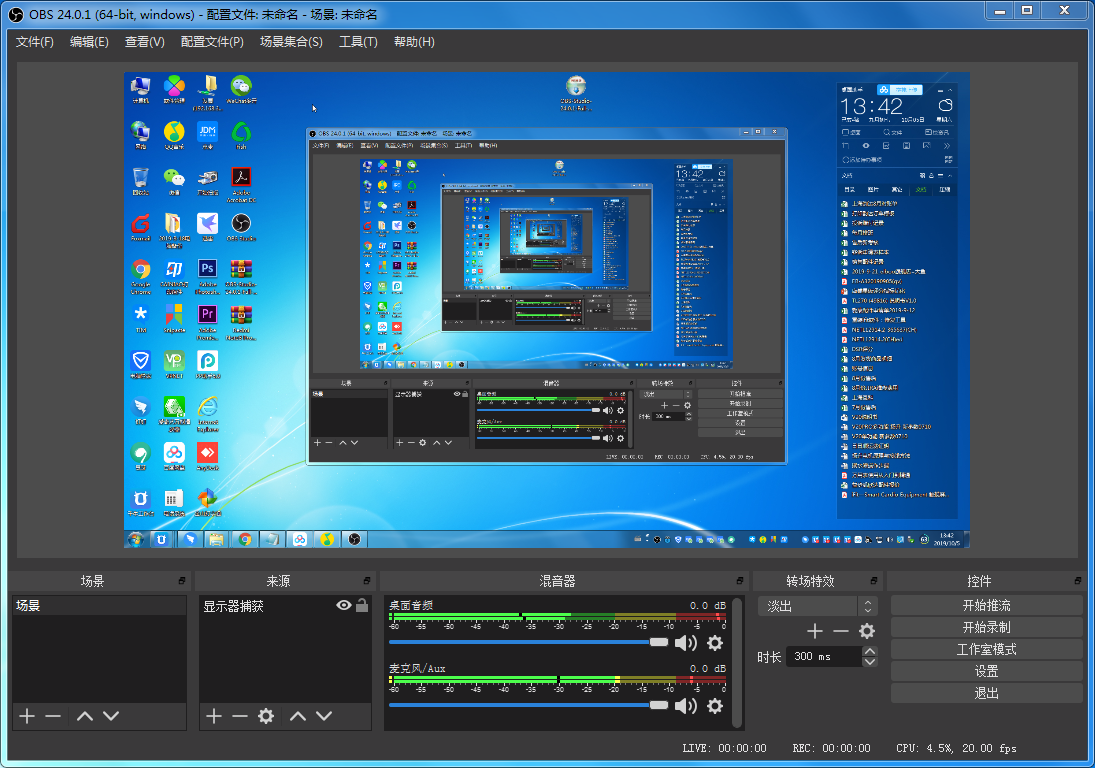Image resolution: width=1095 pixels, height=768 pixels.
Task: Open 桌面音频 advanced settings gear
Action: pyautogui.click(x=715, y=643)
